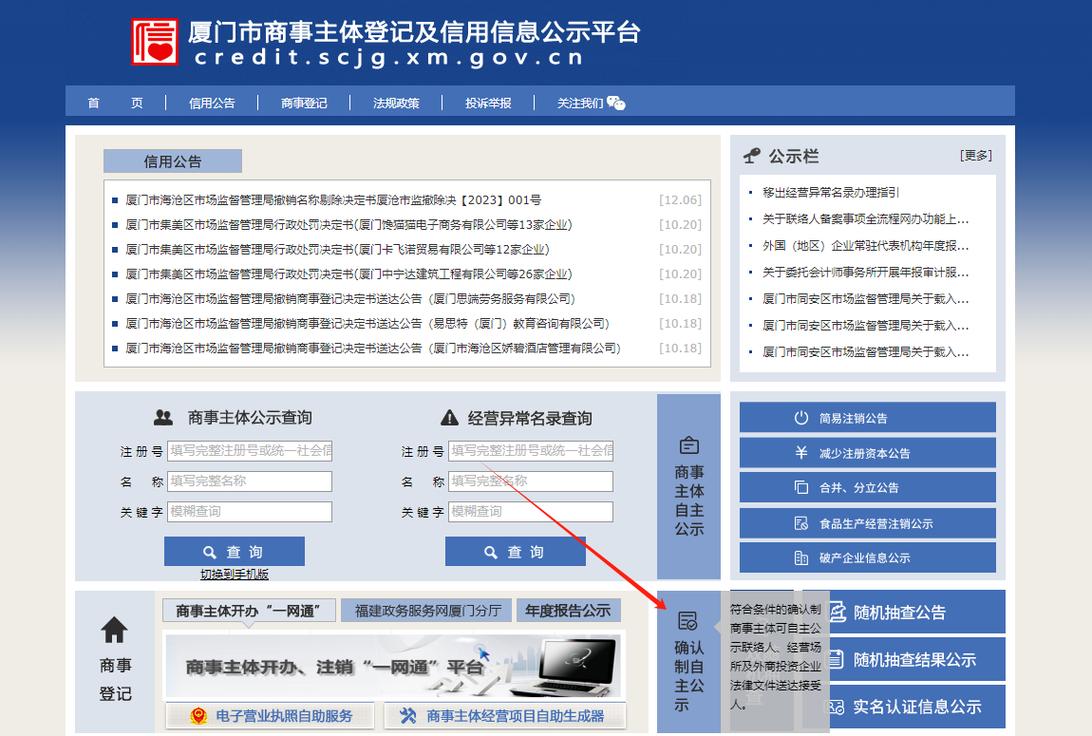Click the 更多 link in 公示栏
The height and width of the screenshot is (736, 1092).
(977, 156)
